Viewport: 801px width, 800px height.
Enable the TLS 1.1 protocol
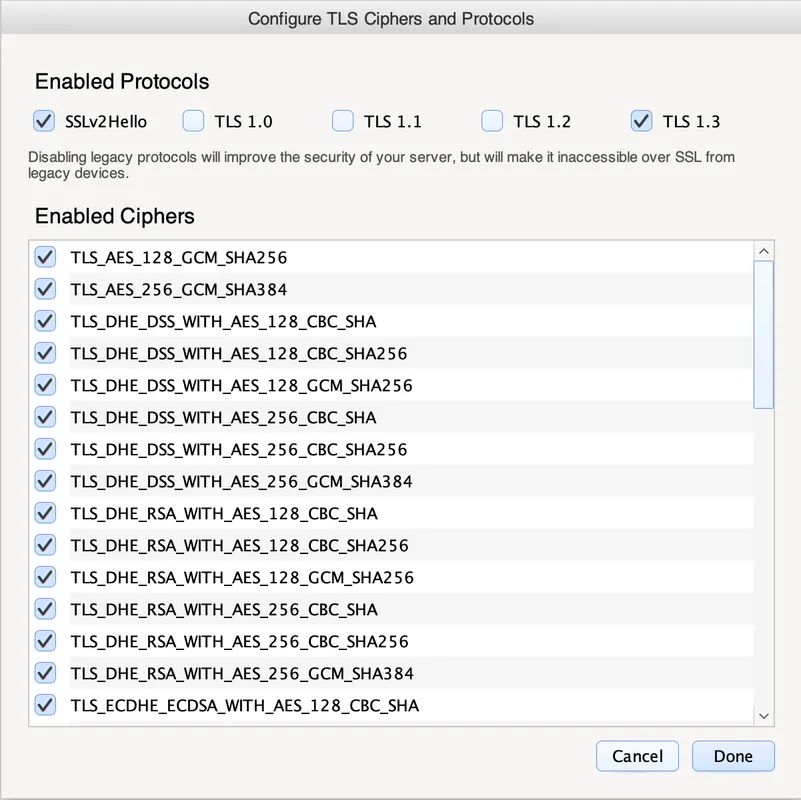pos(343,120)
